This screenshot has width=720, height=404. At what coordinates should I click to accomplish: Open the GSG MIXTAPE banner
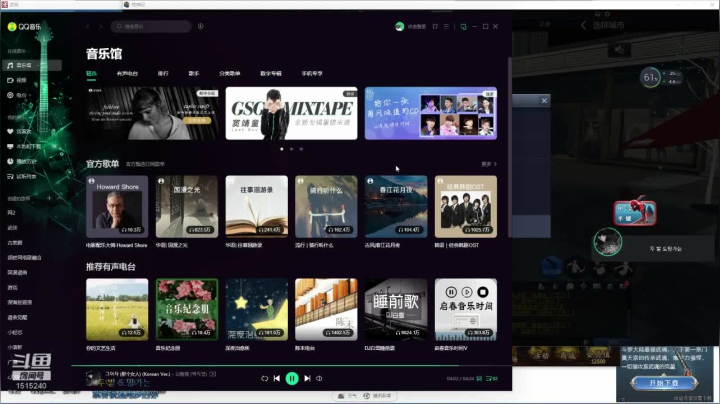click(x=292, y=113)
